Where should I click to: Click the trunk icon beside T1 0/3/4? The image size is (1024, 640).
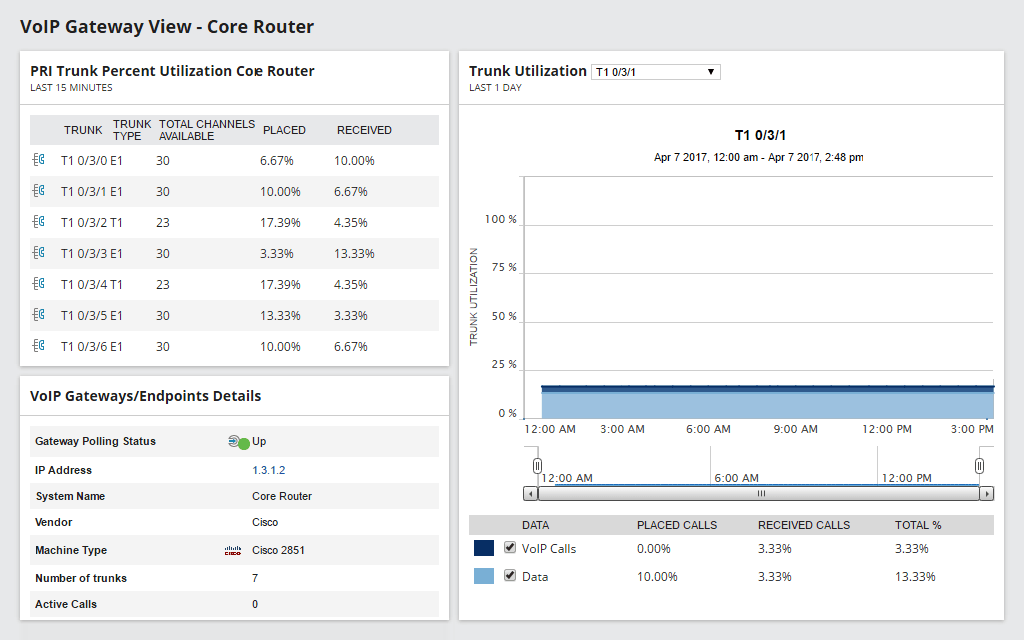40,285
